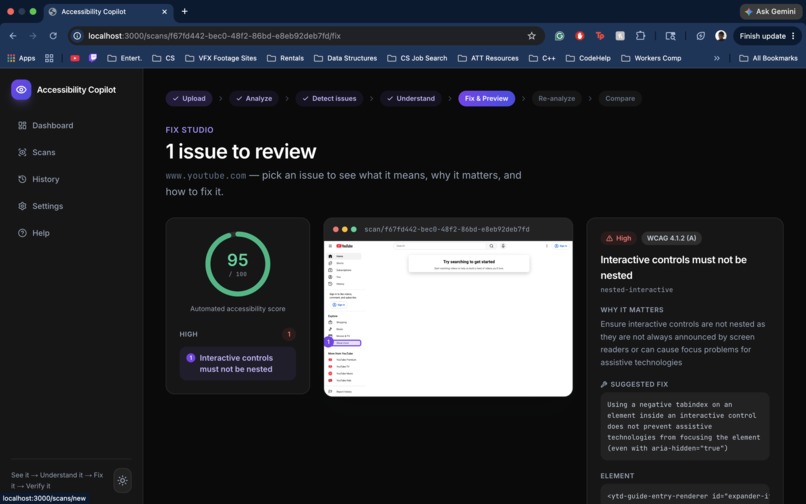Click the High severity badge
The height and width of the screenshot is (504, 806).
[618, 238]
